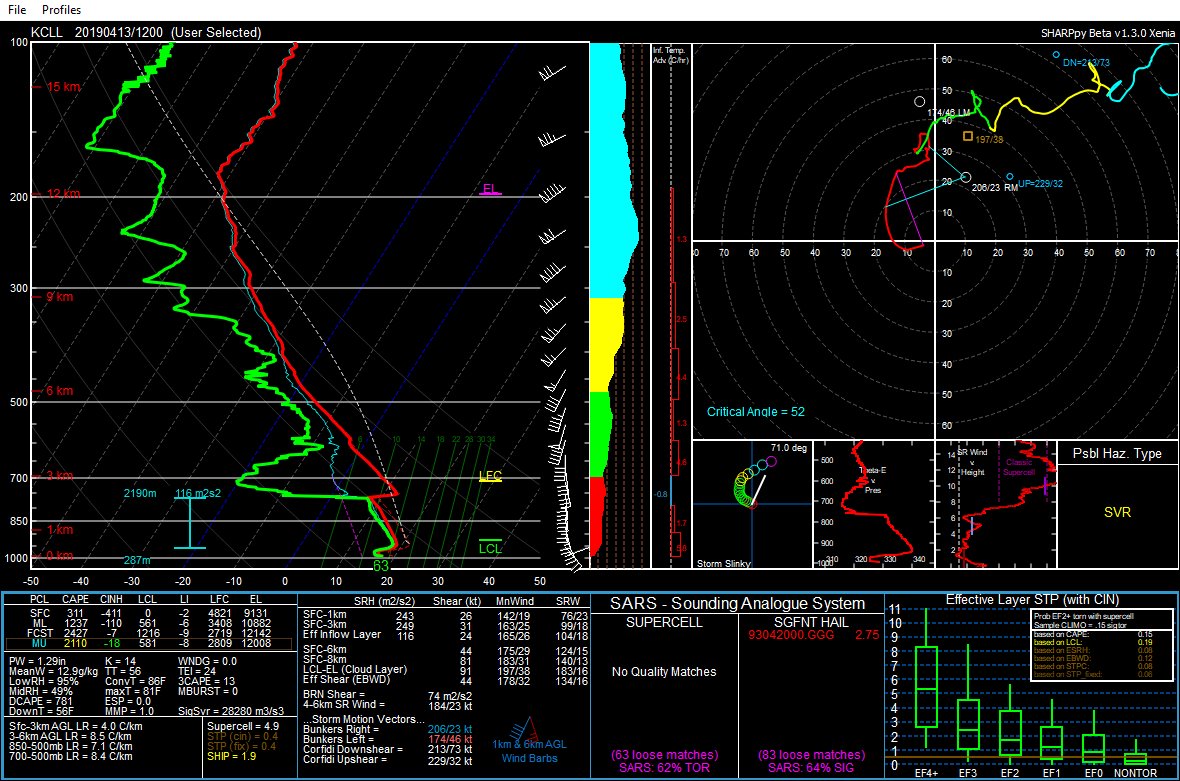The height and width of the screenshot is (781, 1180).
Task: Click the Corfidi upshear UP marker
Action: point(1010,177)
